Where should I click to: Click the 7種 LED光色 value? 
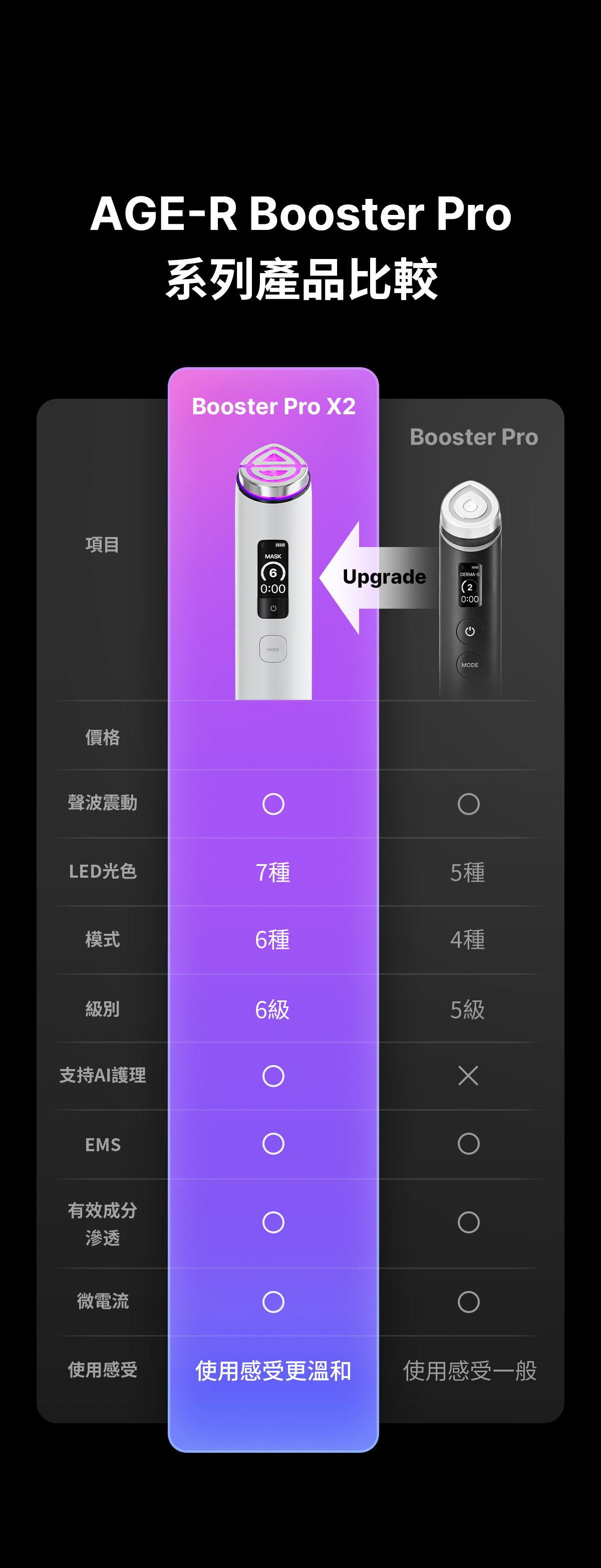273,872
